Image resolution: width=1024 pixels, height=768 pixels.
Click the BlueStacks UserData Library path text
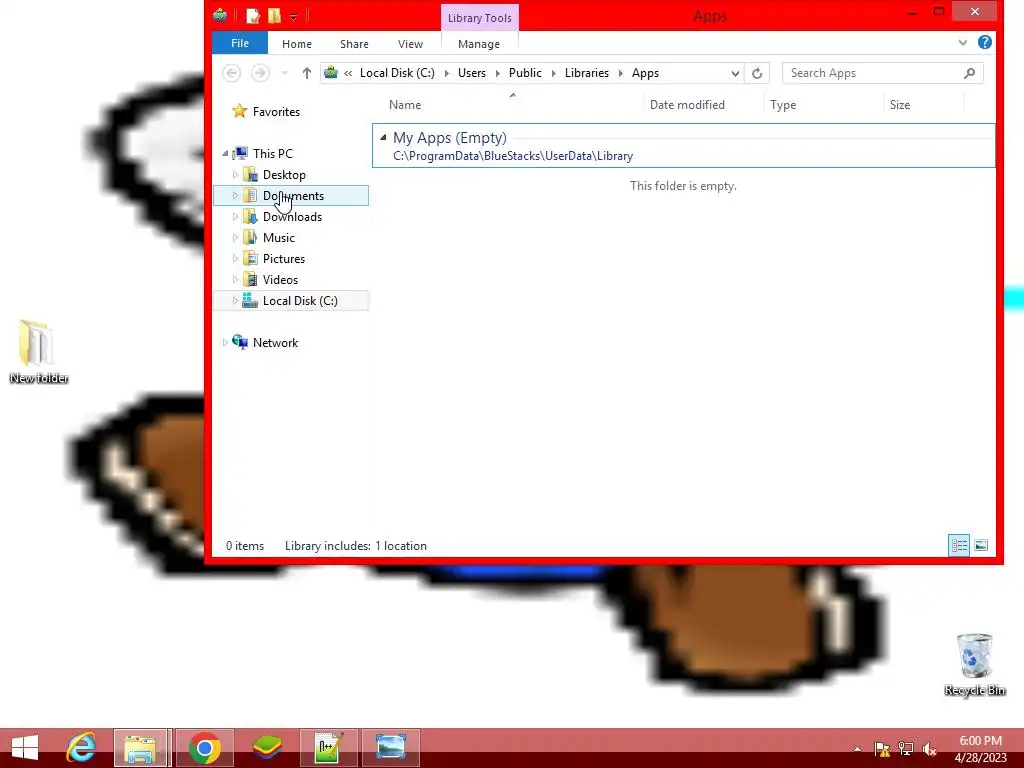point(513,156)
